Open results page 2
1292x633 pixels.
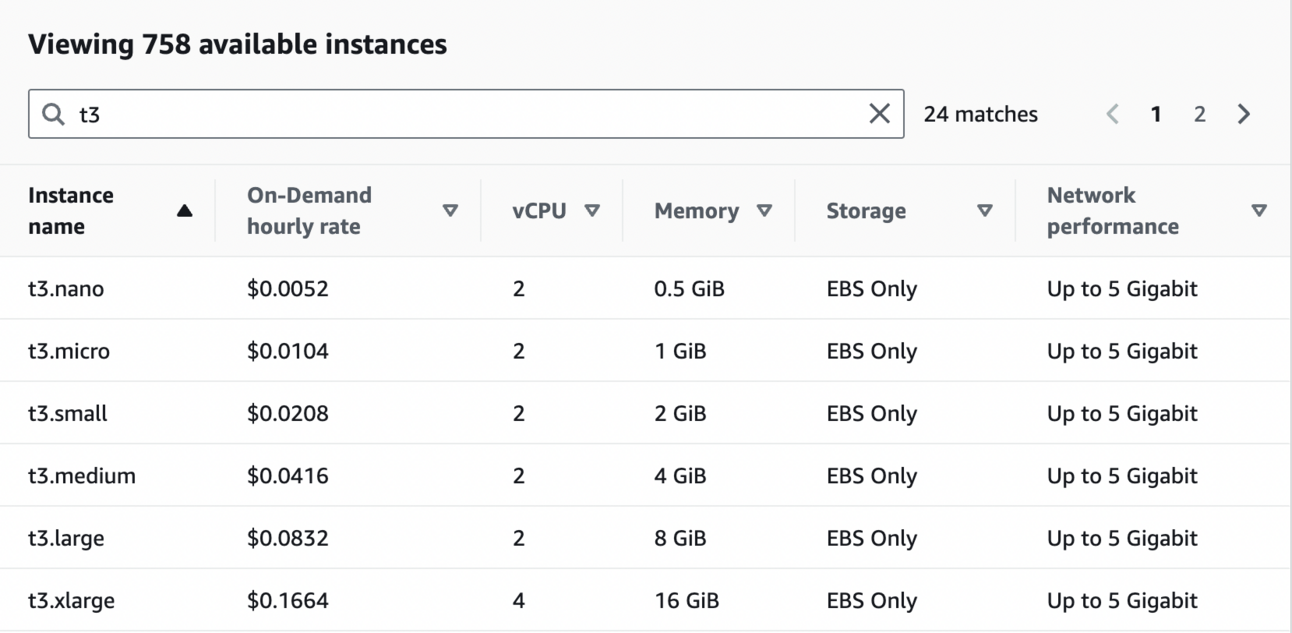(1199, 114)
